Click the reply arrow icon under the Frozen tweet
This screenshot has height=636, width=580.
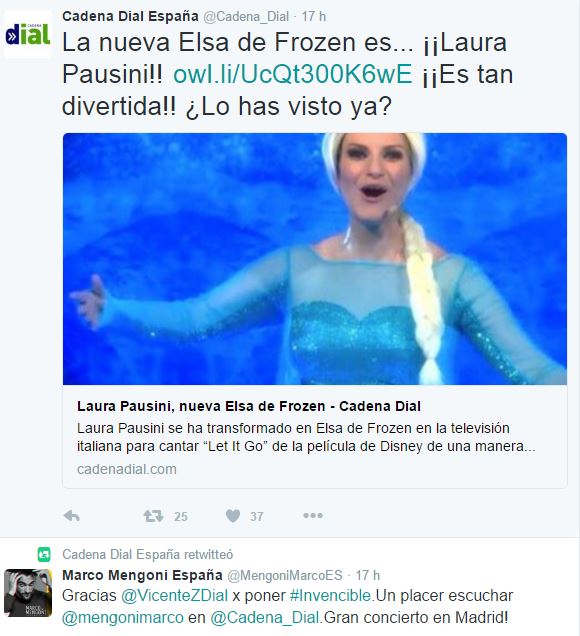(72, 516)
